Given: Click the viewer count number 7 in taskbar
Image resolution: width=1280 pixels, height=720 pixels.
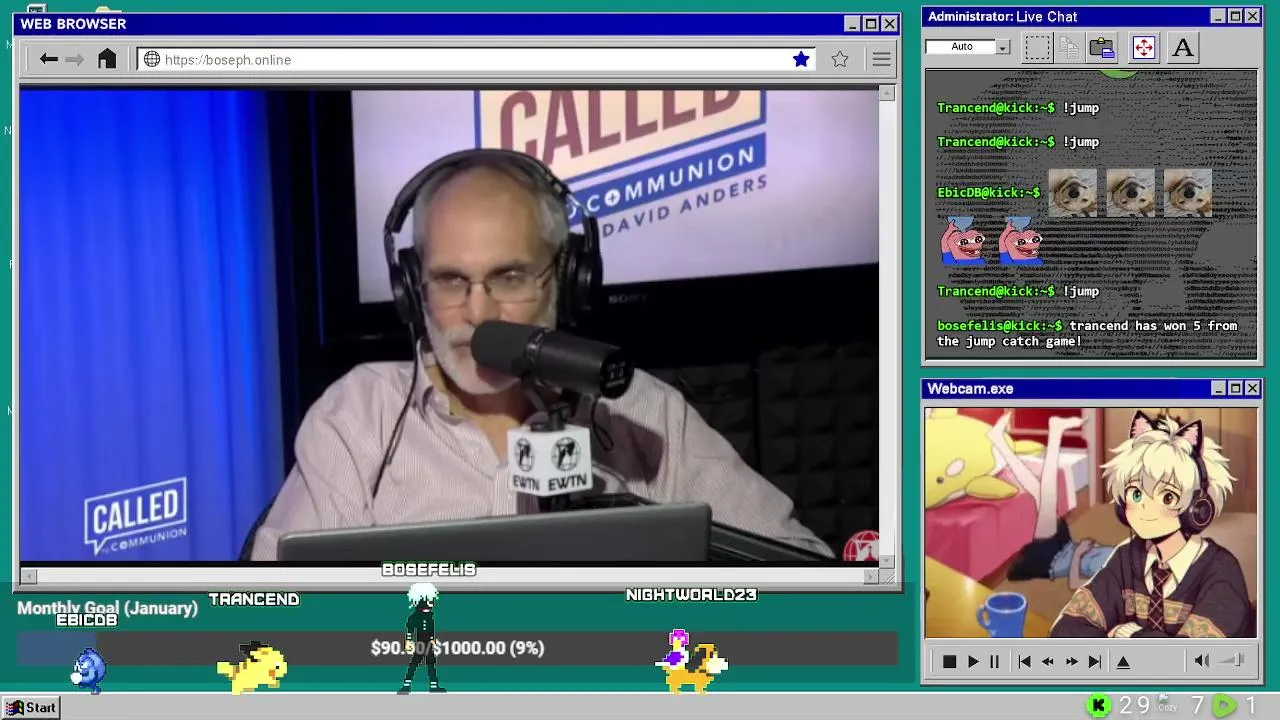Looking at the screenshot, I should point(1197,706).
